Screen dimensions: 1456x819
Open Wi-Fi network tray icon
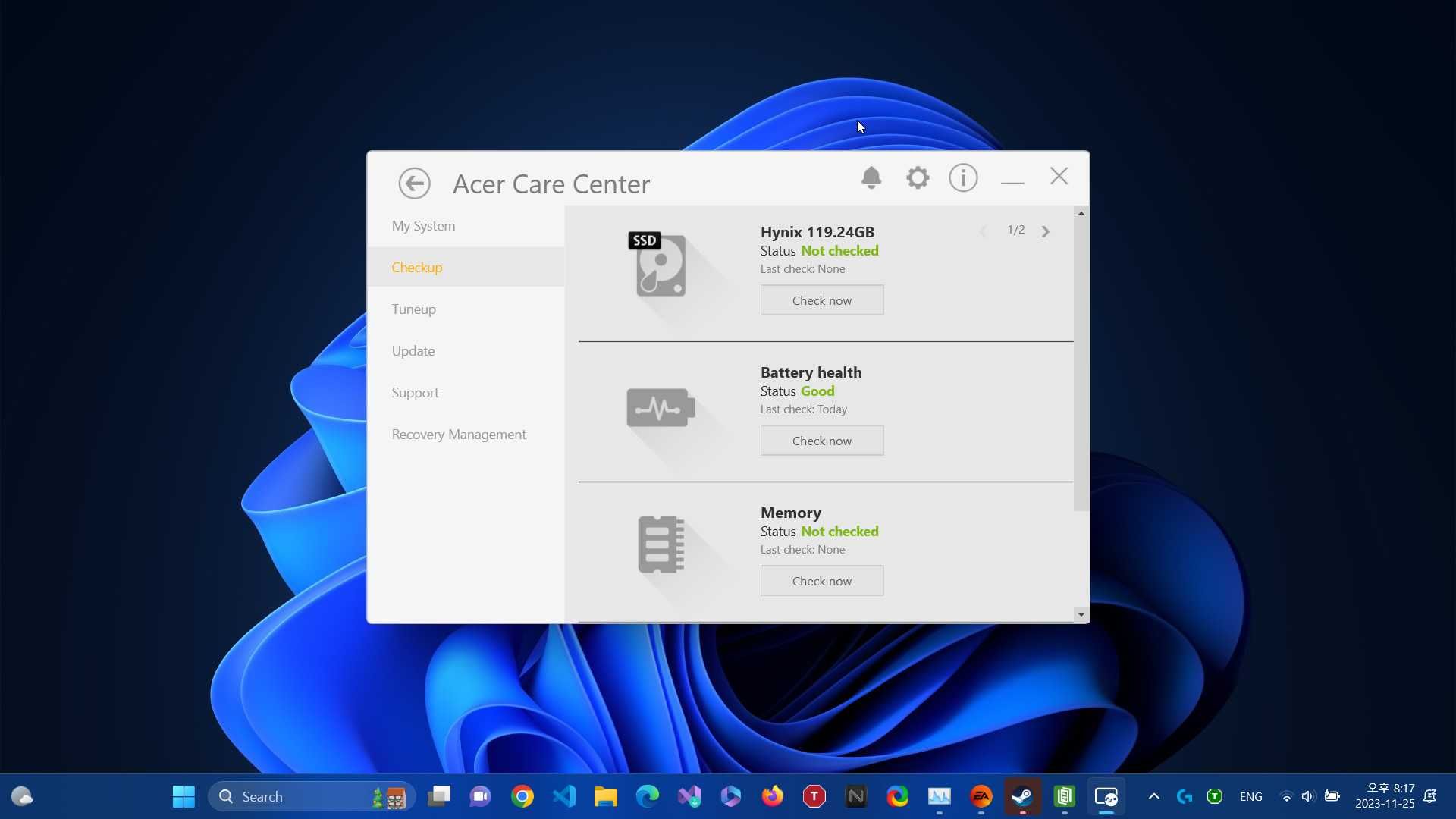(x=1287, y=796)
